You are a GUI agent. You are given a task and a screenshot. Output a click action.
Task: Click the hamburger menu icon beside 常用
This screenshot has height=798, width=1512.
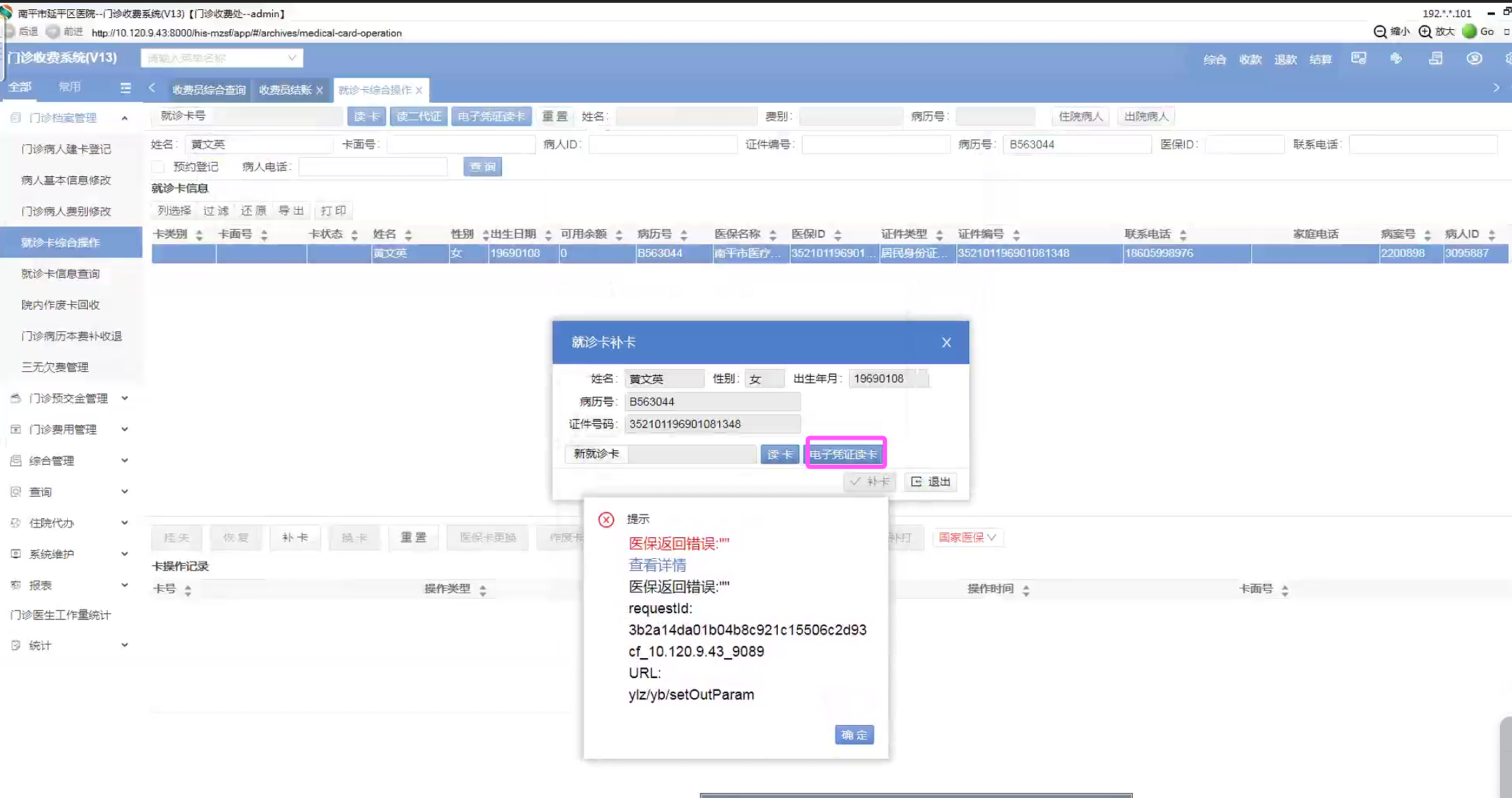126,88
